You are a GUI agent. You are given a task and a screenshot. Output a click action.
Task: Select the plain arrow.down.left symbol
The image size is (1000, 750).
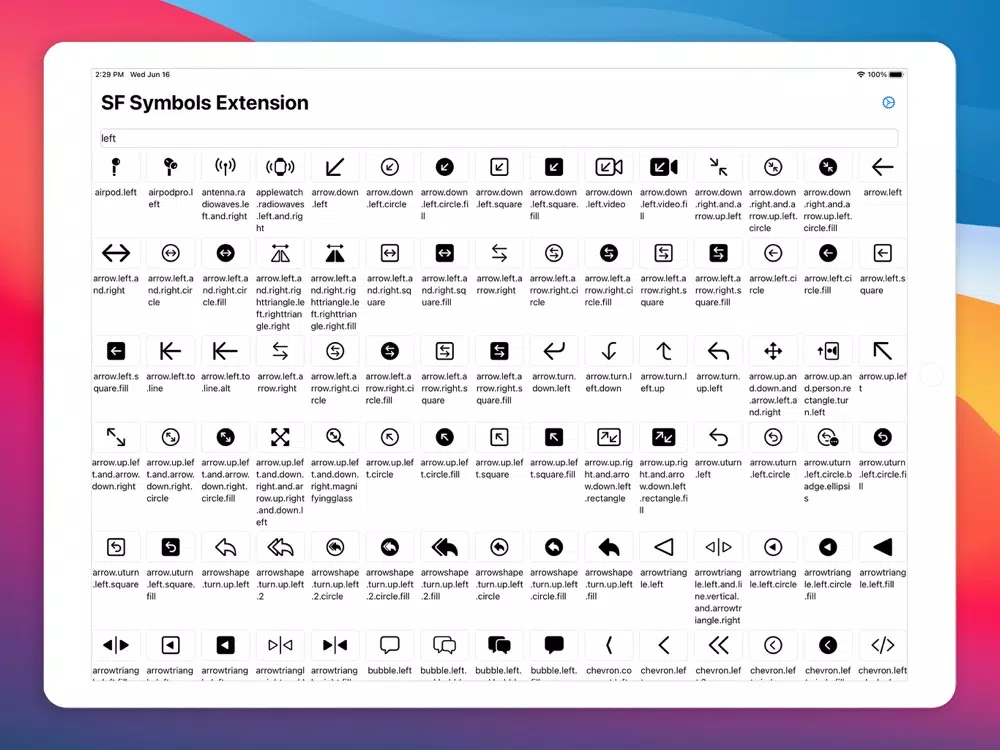coord(335,167)
